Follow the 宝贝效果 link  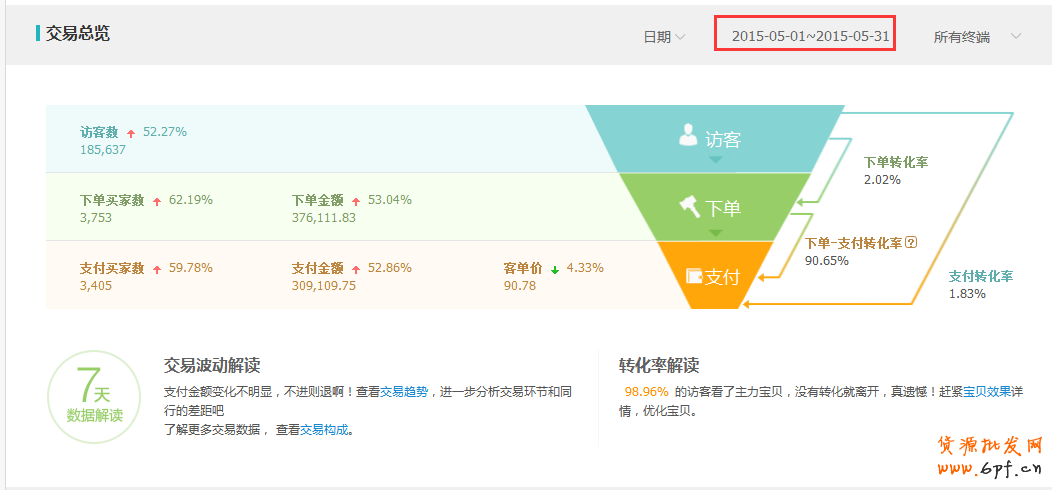click(987, 392)
